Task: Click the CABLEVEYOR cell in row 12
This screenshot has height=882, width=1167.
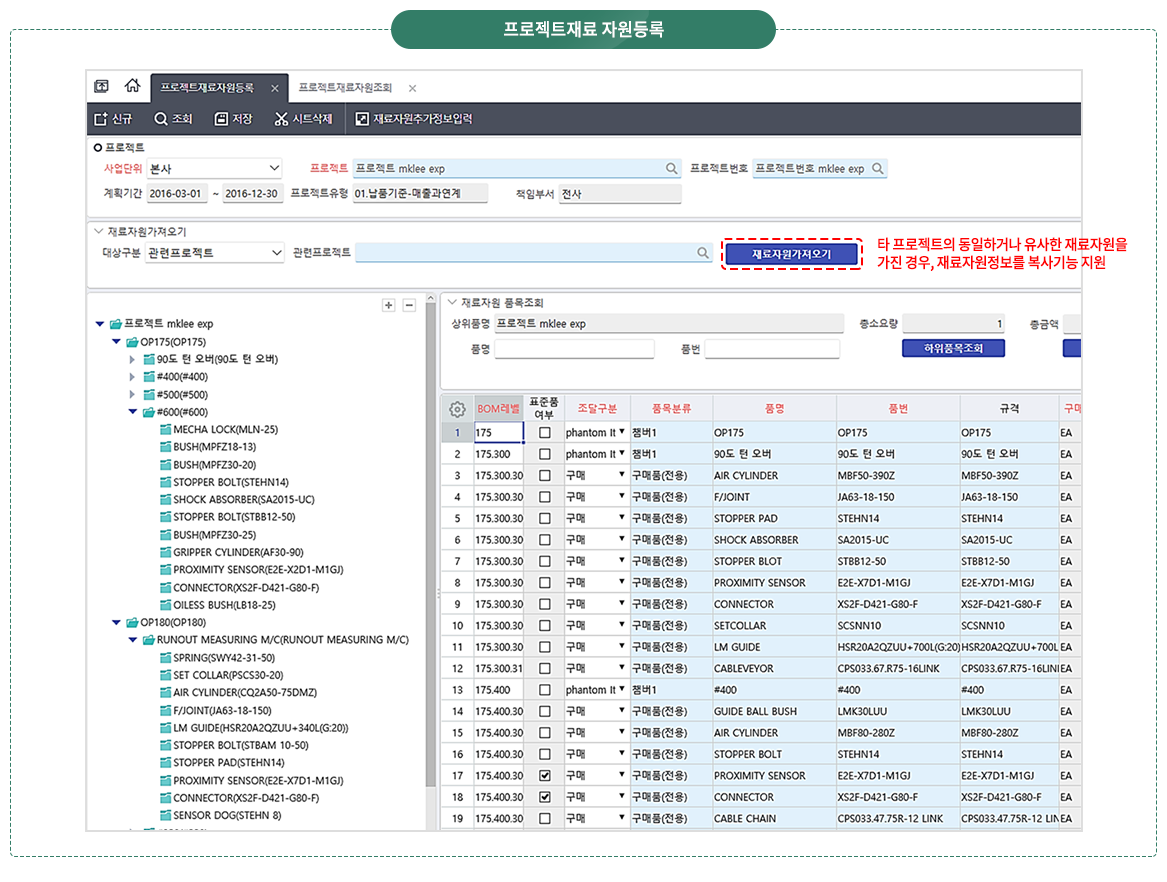Action: click(x=774, y=668)
